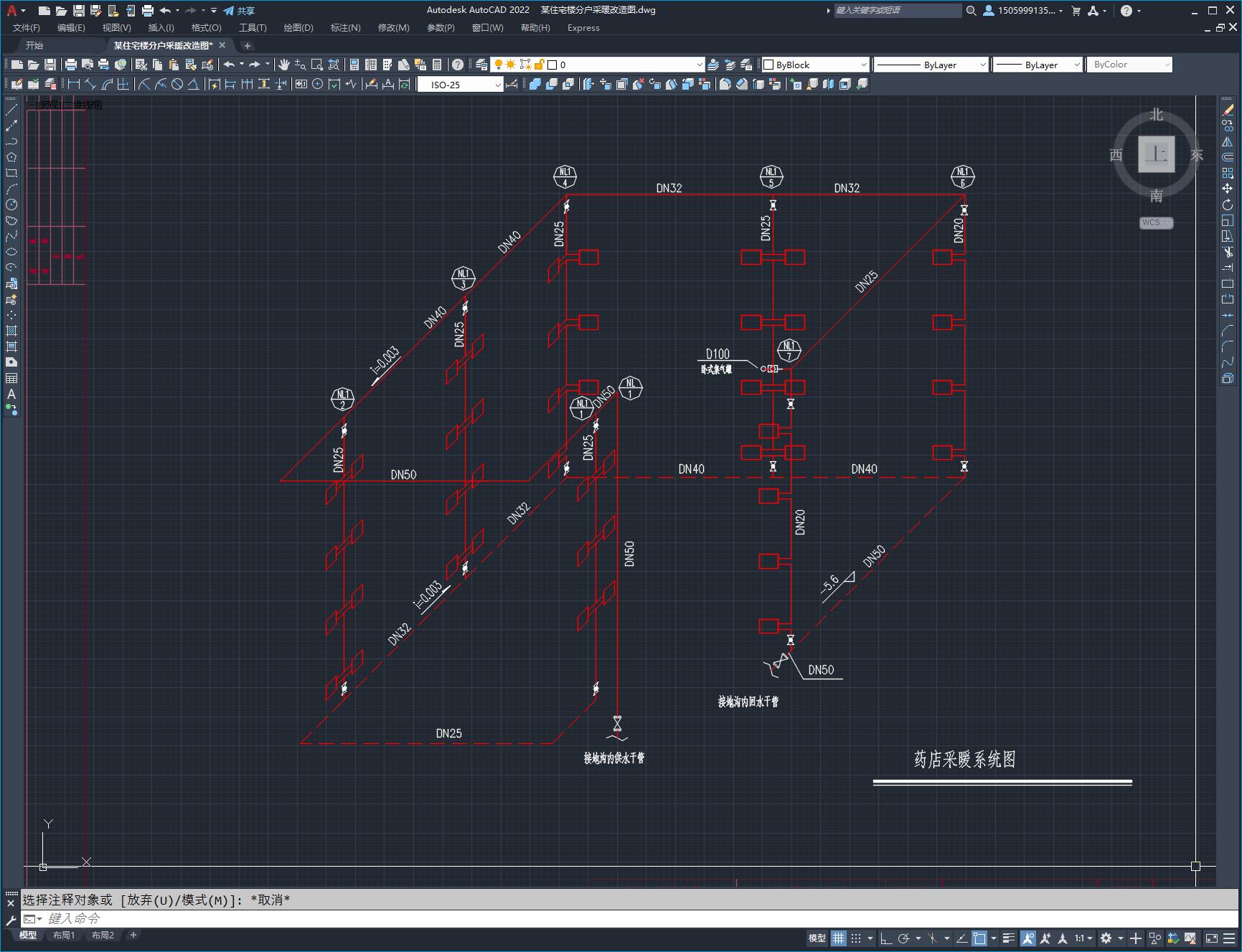
Task: Select the Move modify tool
Action: pyautogui.click(x=1228, y=189)
